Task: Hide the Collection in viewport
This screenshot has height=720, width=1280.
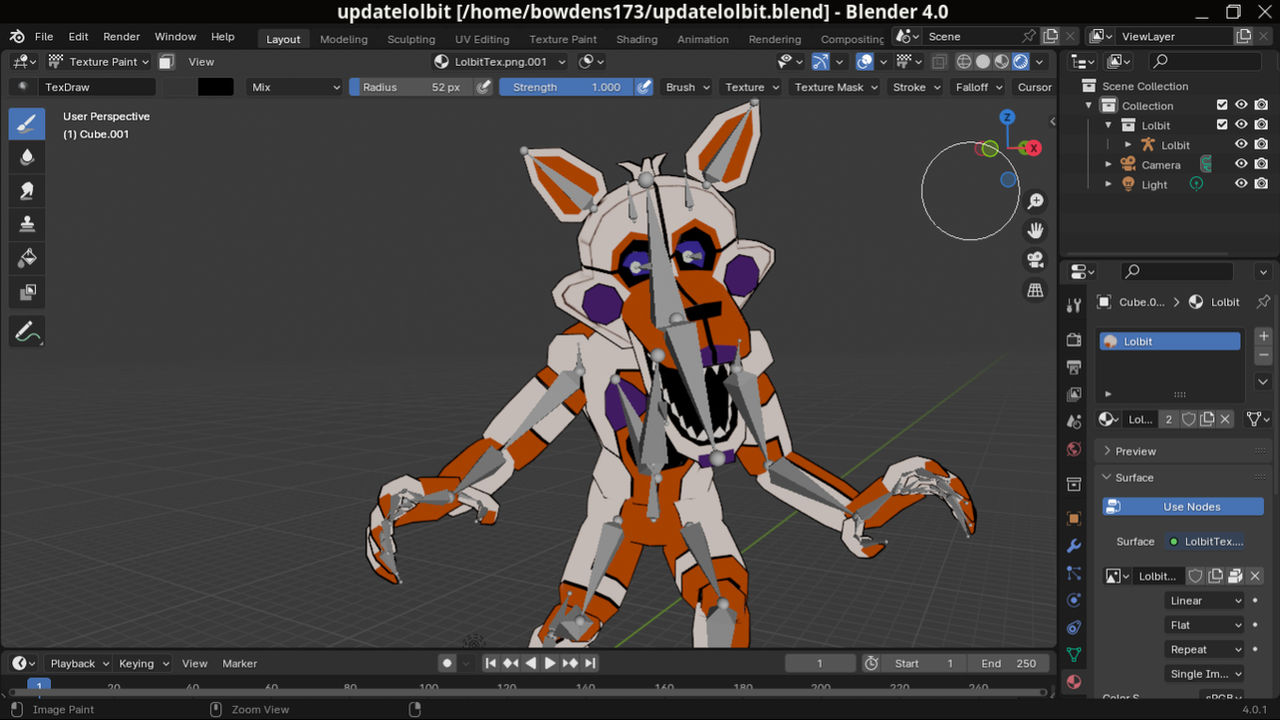Action: 1241,105
